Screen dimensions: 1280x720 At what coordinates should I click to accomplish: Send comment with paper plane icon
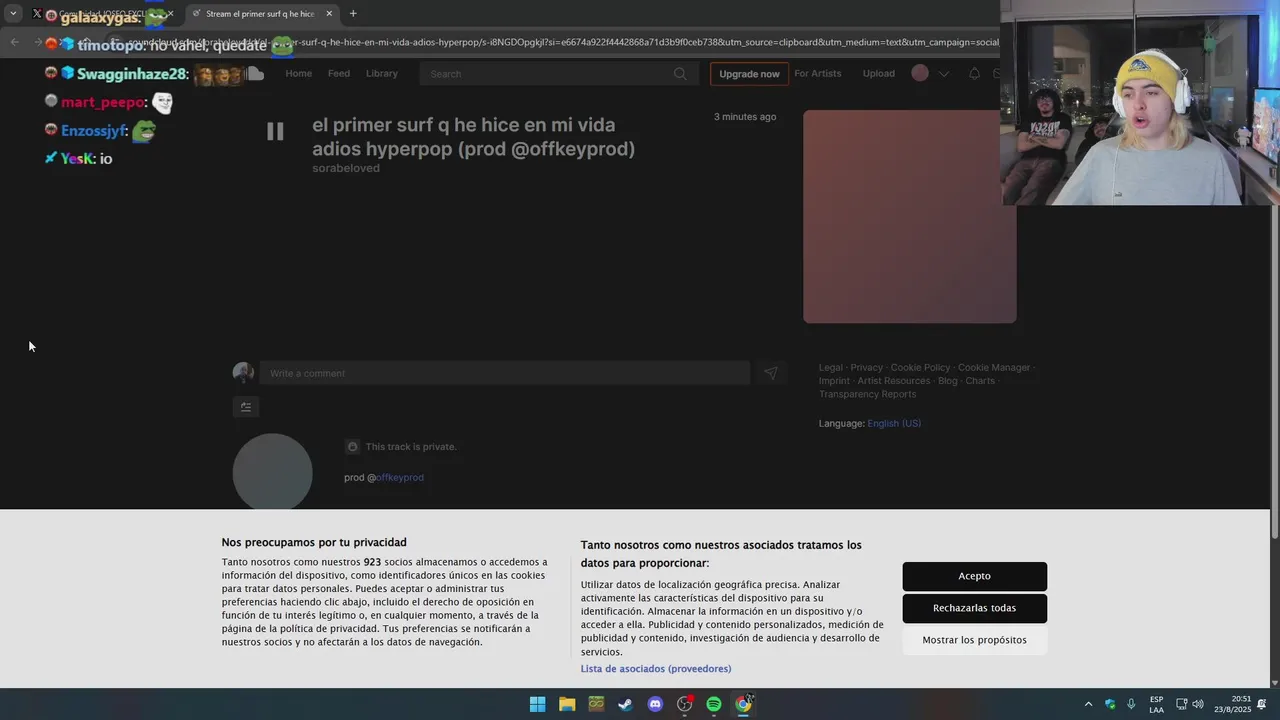click(x=771, y=373)
